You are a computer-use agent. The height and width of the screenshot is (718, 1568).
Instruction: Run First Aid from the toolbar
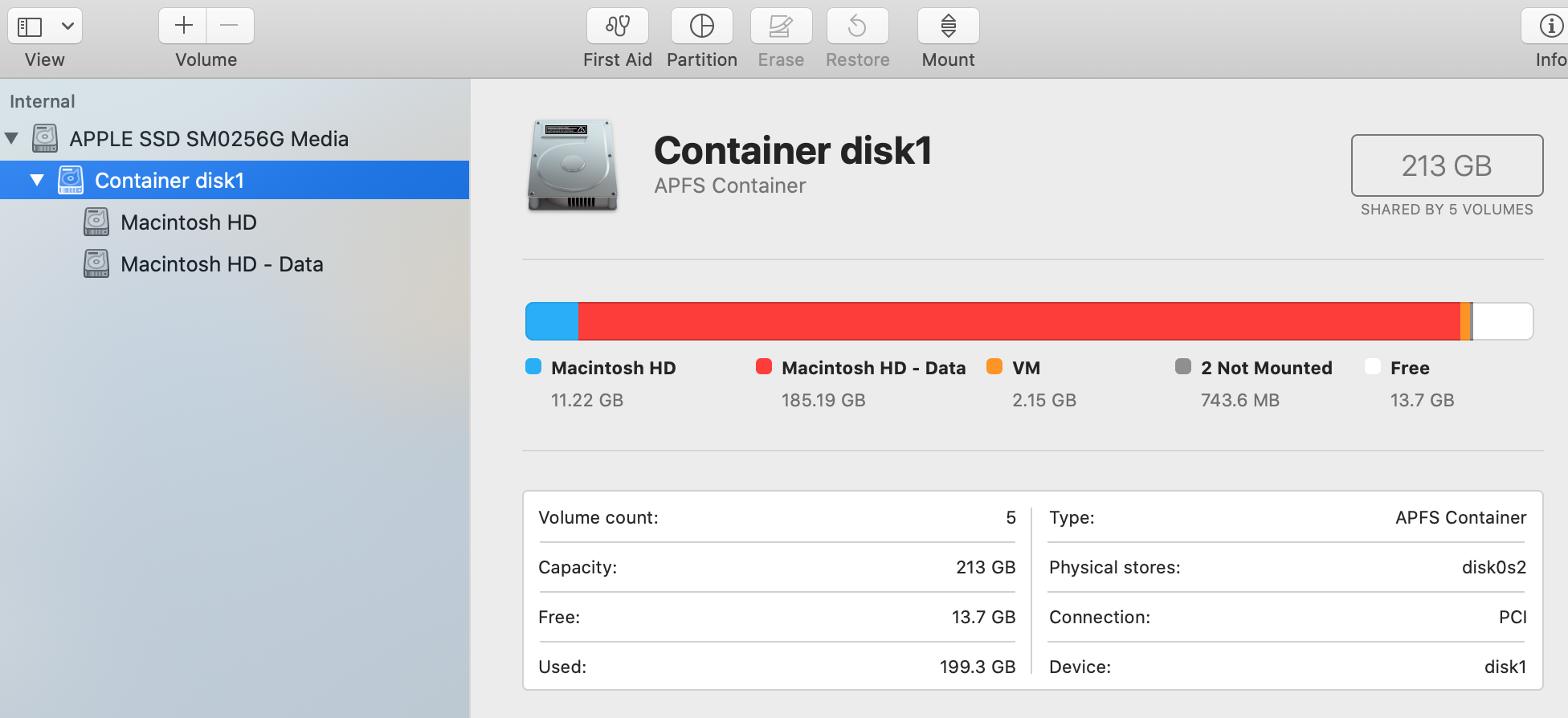click(x=617, y=26)
